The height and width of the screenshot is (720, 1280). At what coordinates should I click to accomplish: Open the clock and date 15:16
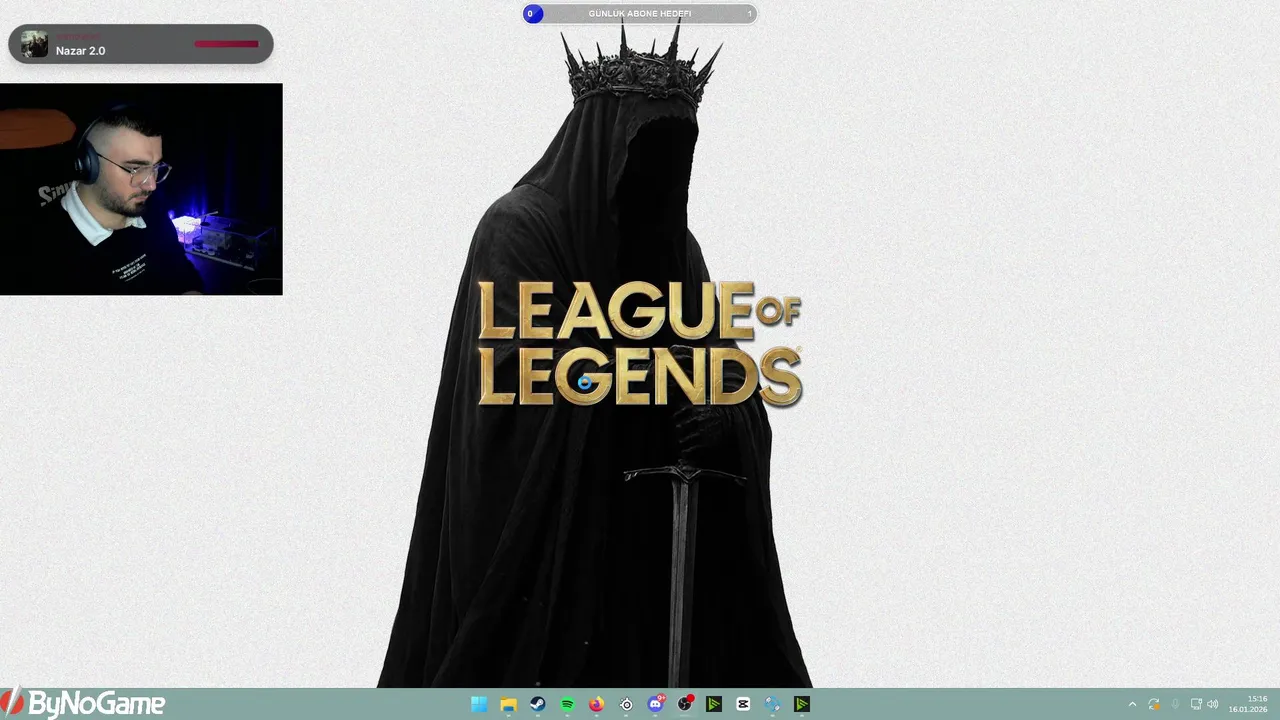[1249, 704]
